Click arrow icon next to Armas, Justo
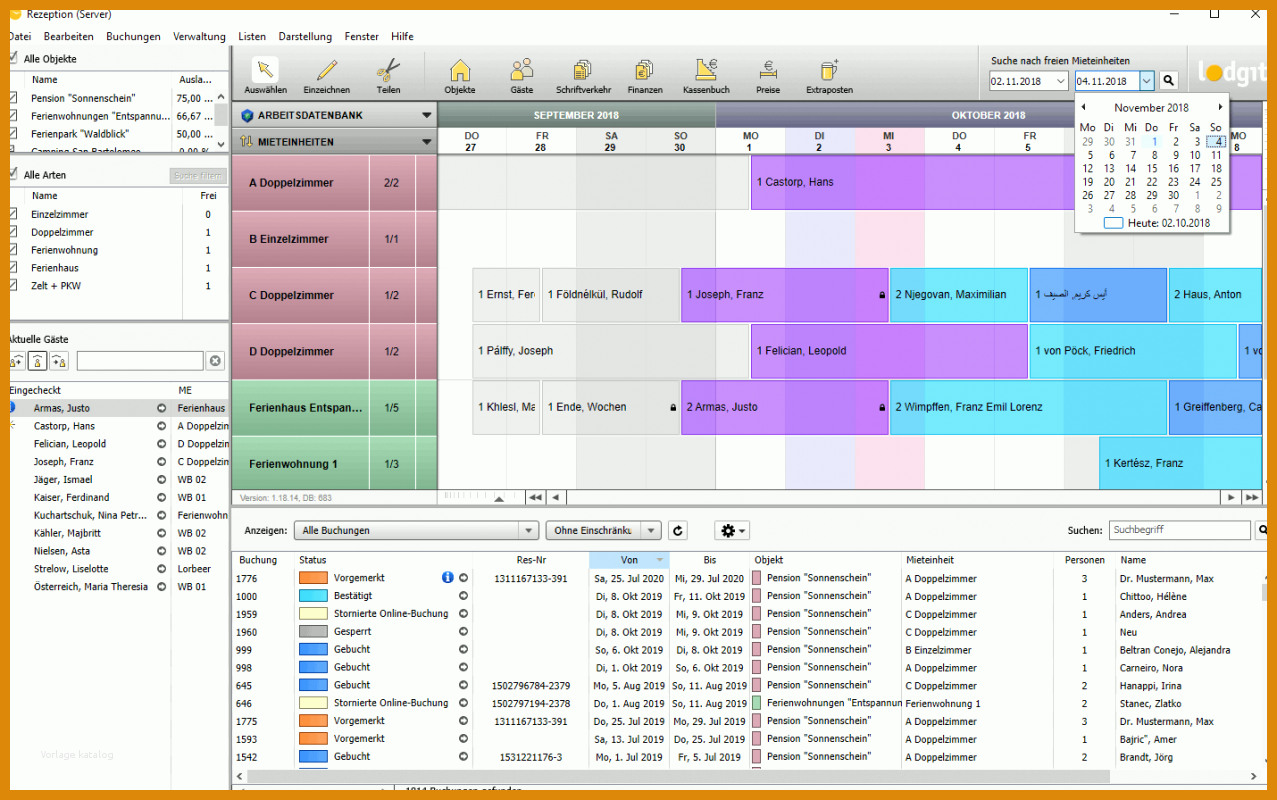Screen dimensions: 1277x800 click(162, 408)
